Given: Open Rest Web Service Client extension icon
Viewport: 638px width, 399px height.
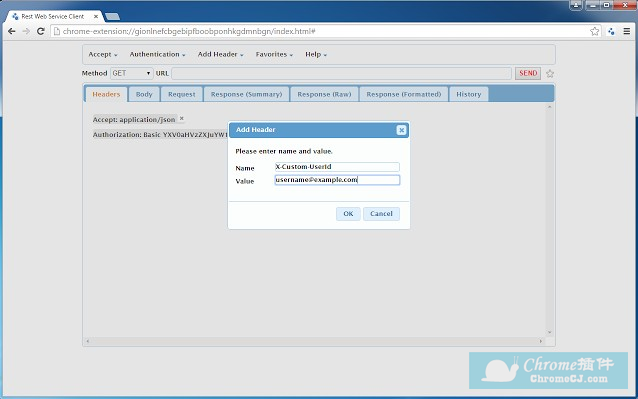Looking at the screenshot, I should (x=611, y=31).
